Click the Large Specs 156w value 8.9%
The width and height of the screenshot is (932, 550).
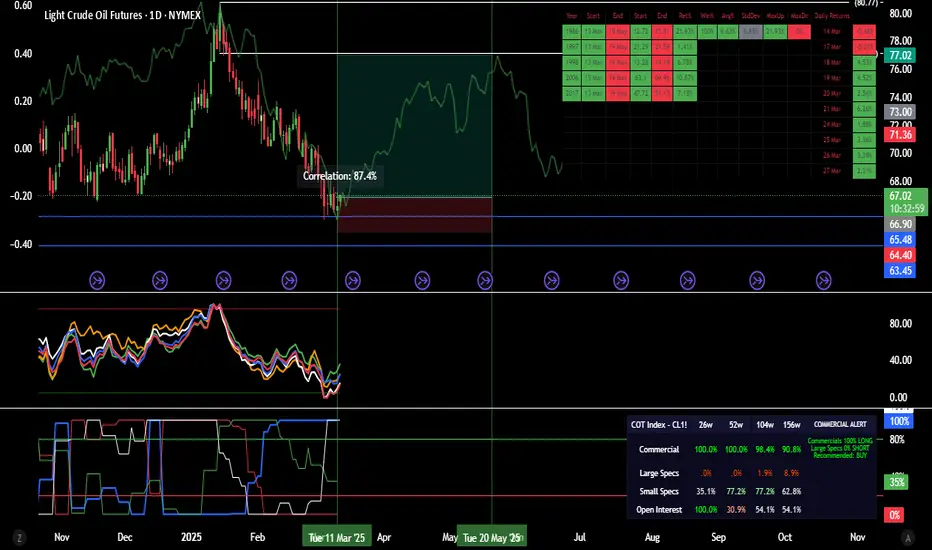coord(792,473)
